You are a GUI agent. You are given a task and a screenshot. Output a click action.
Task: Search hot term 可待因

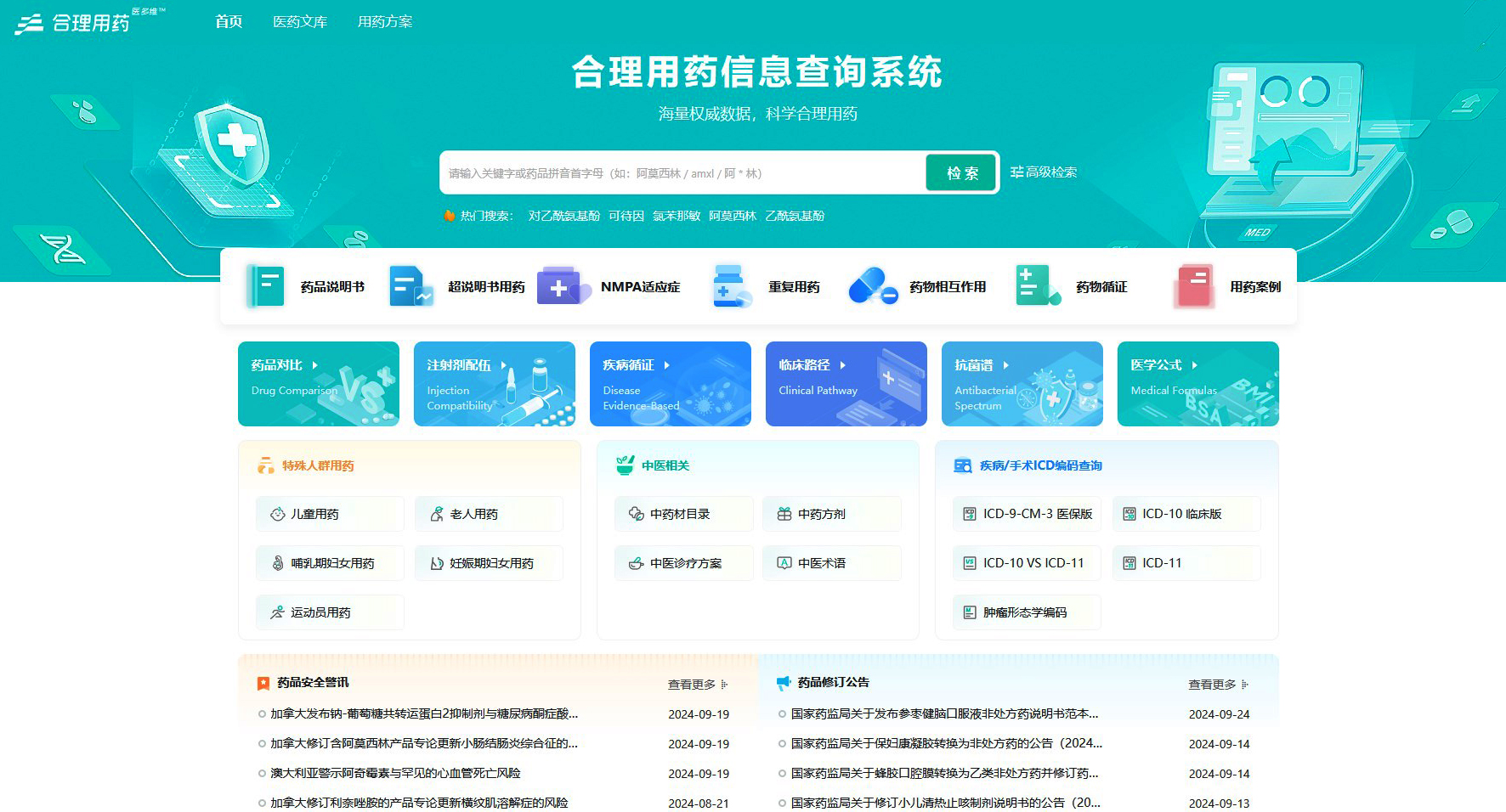pyautogui.click(x=626, y=216)
